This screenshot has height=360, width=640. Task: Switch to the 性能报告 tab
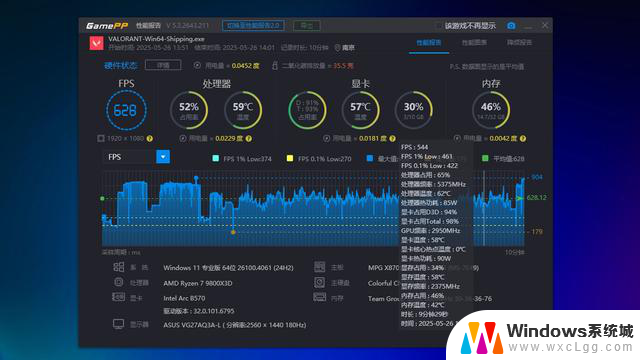click(x=429, y=43)
